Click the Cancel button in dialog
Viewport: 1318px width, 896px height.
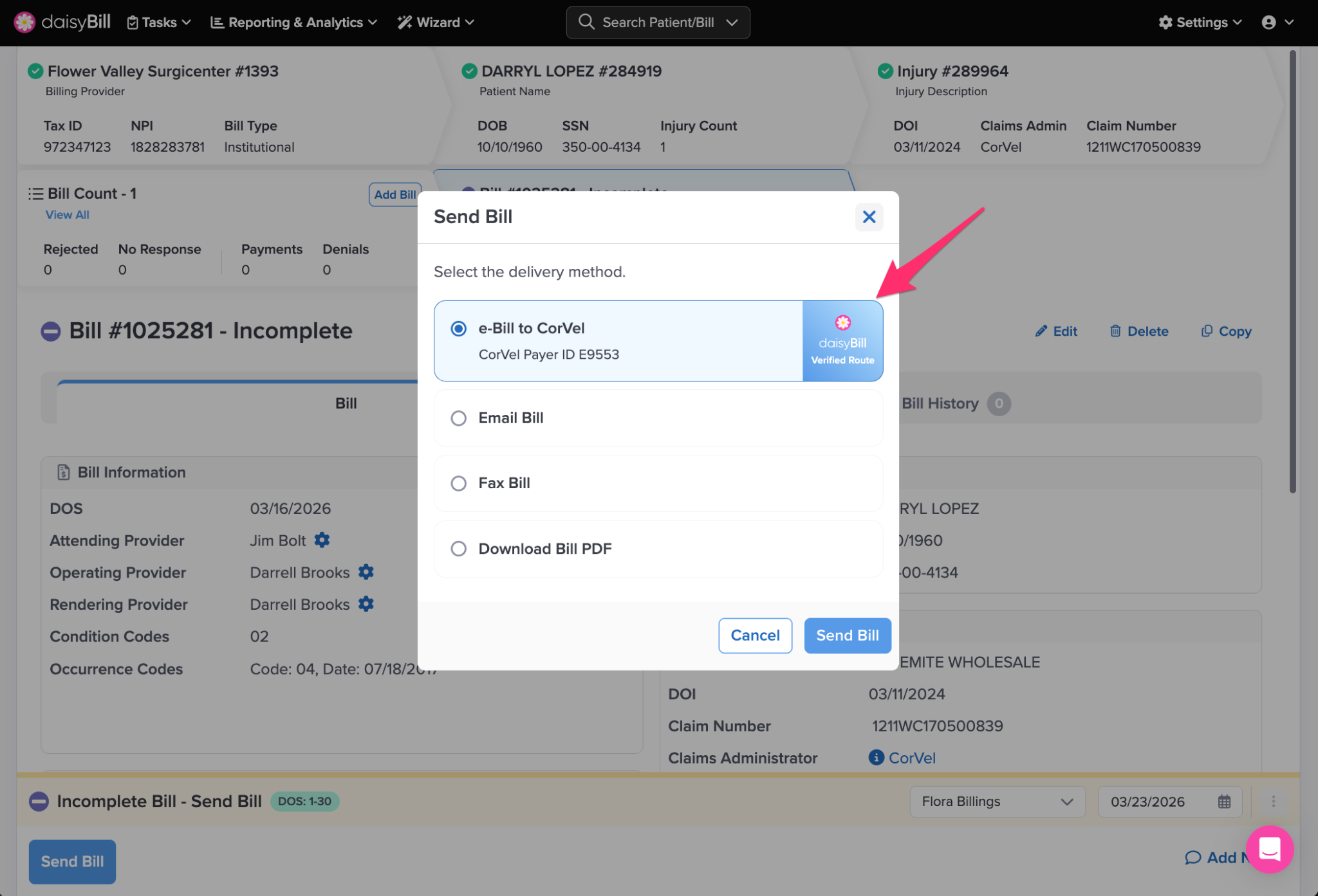[x=755, y=635]
